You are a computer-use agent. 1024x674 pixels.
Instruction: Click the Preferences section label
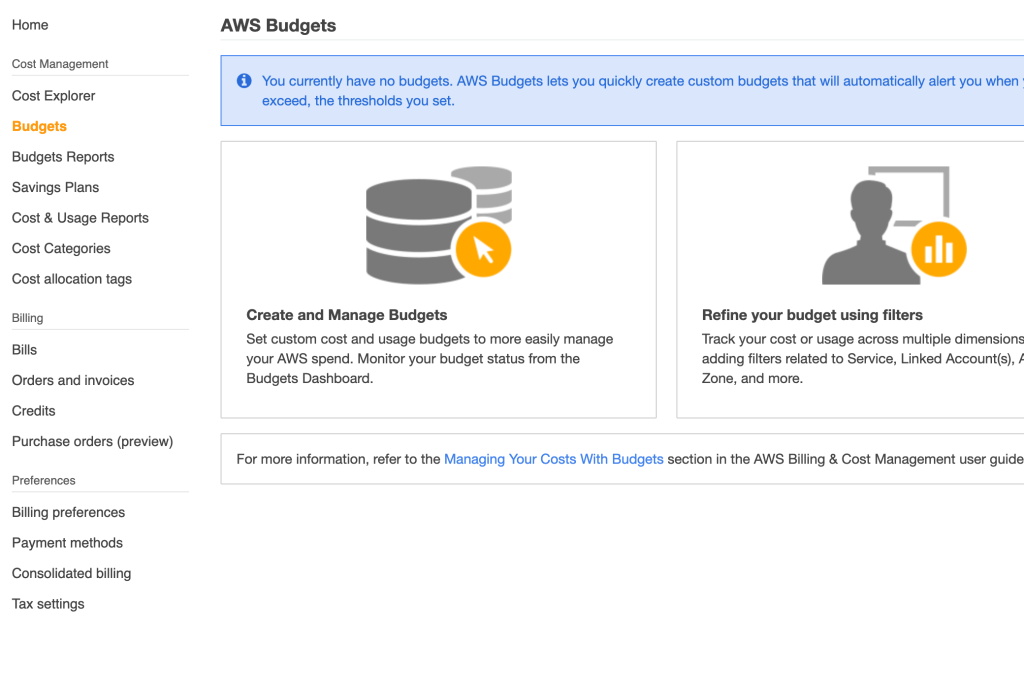point(44,481)
